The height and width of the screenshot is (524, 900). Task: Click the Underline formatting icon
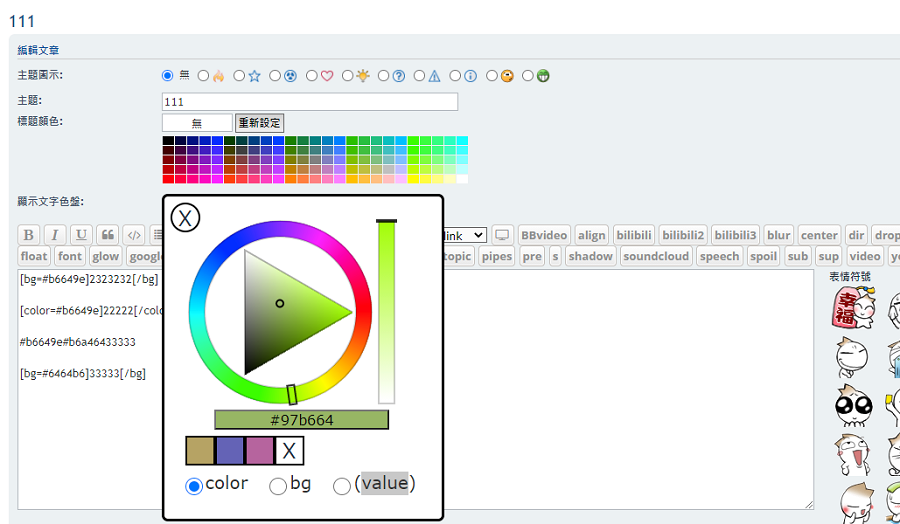(x=81, y=235)
